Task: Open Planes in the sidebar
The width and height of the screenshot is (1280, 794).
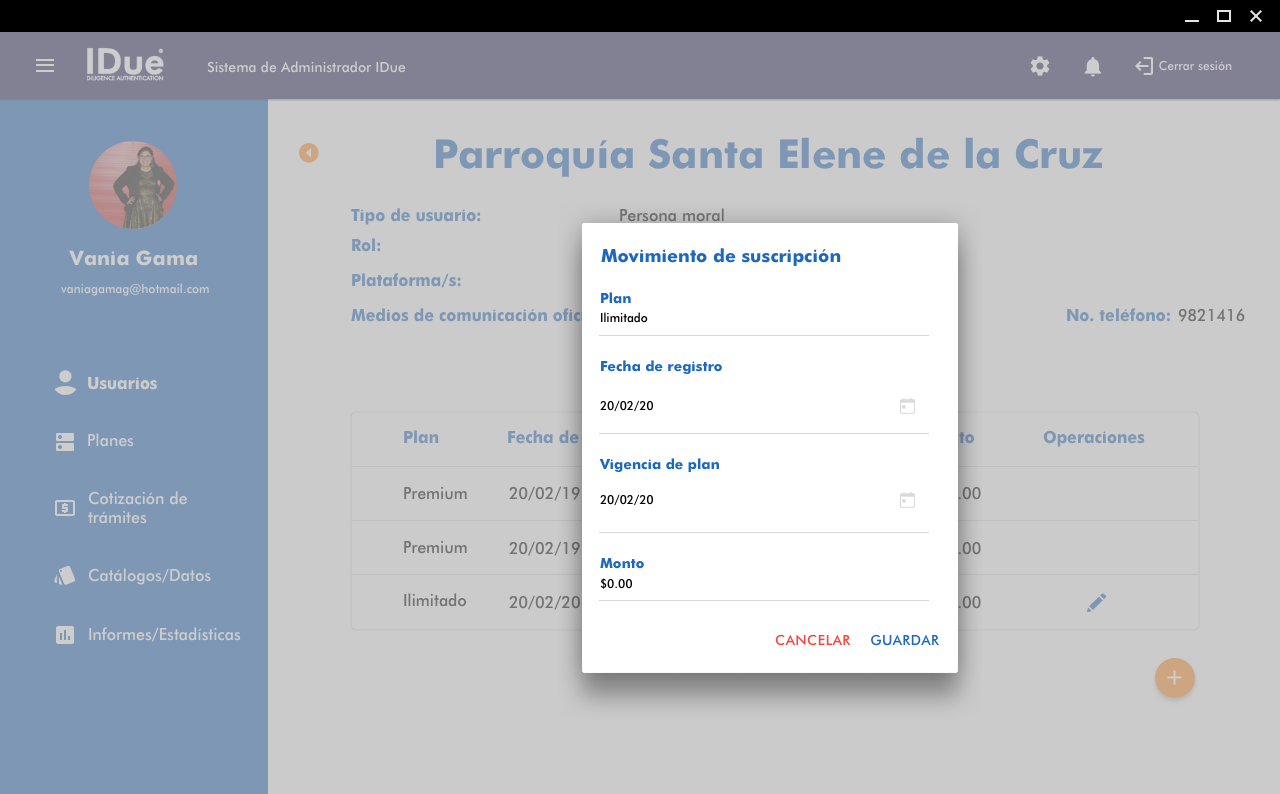Action: tap(110, 441)
